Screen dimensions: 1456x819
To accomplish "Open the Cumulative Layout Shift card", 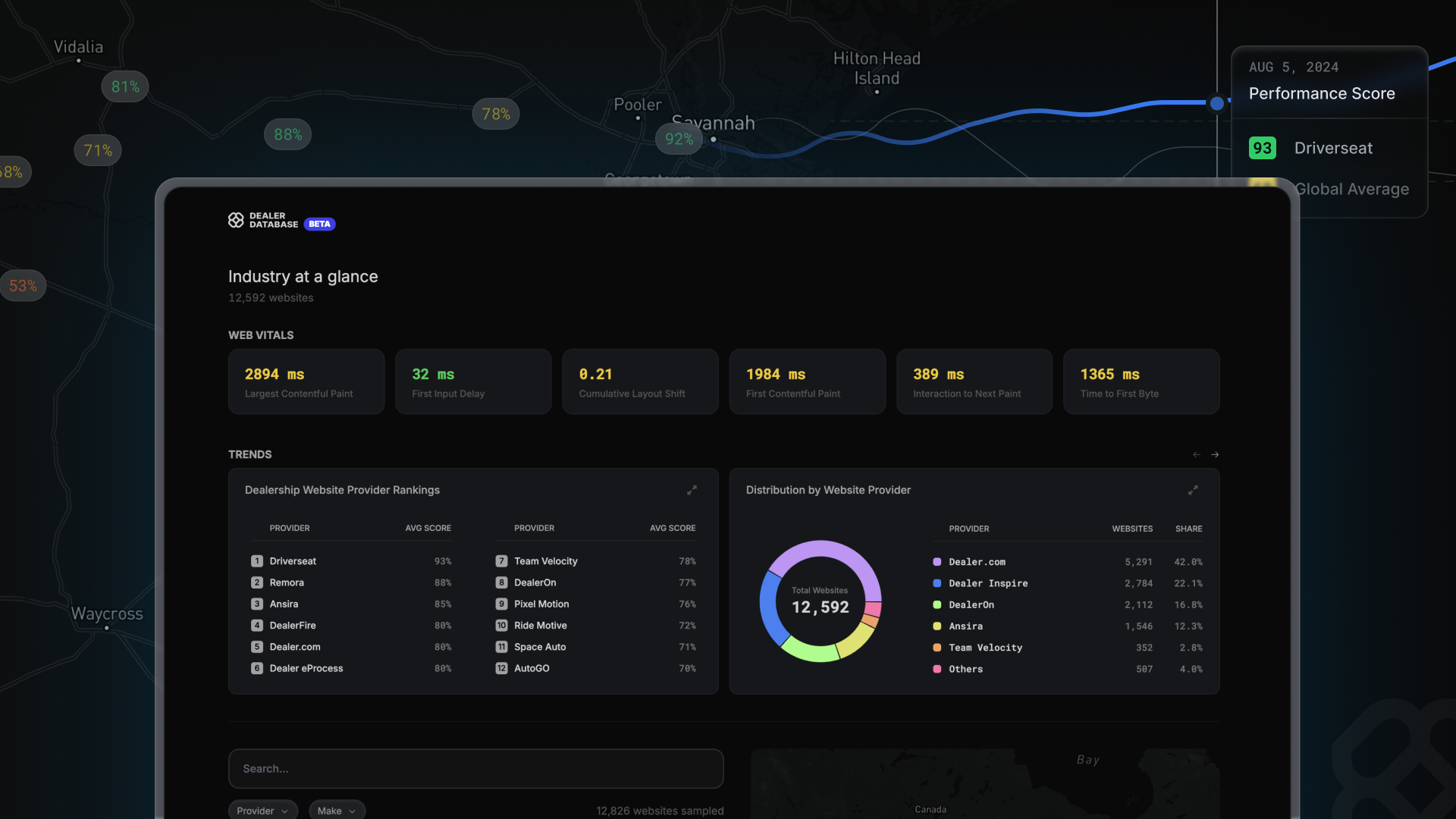I will tap(640, 381).
